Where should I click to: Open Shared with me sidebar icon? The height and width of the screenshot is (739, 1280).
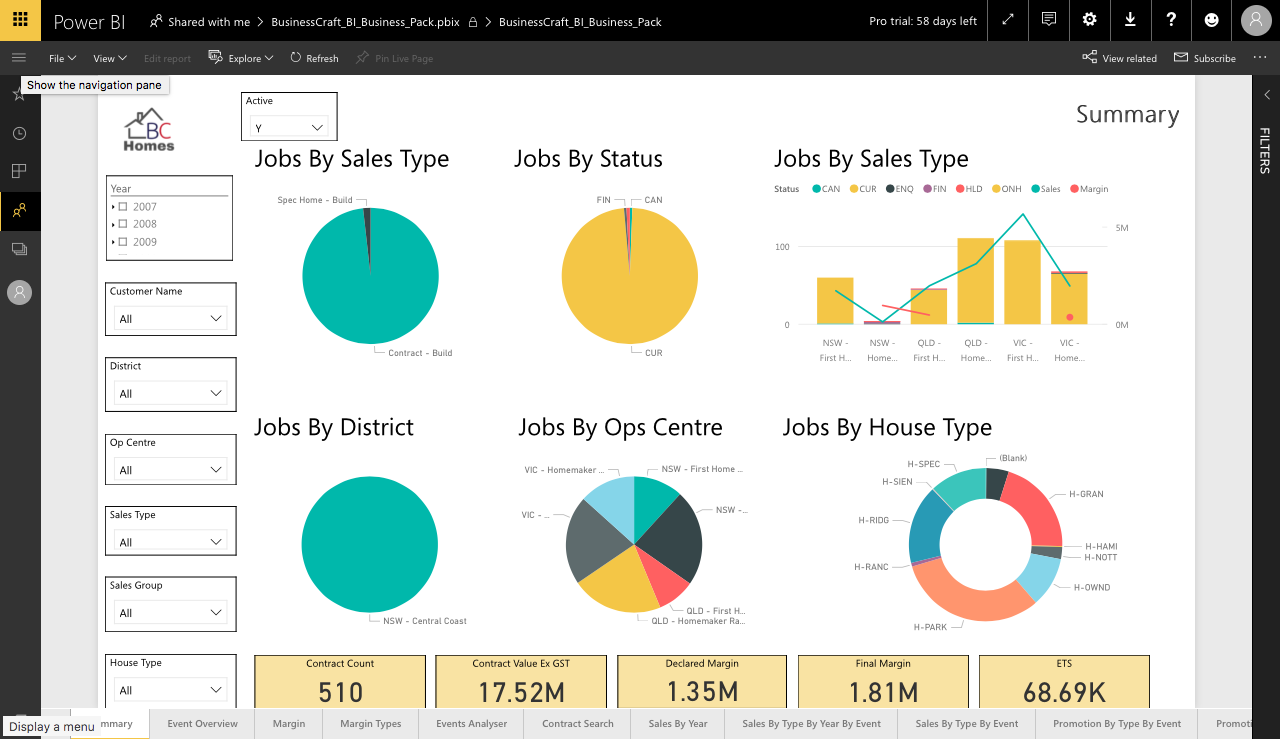(x=19, y=210)
